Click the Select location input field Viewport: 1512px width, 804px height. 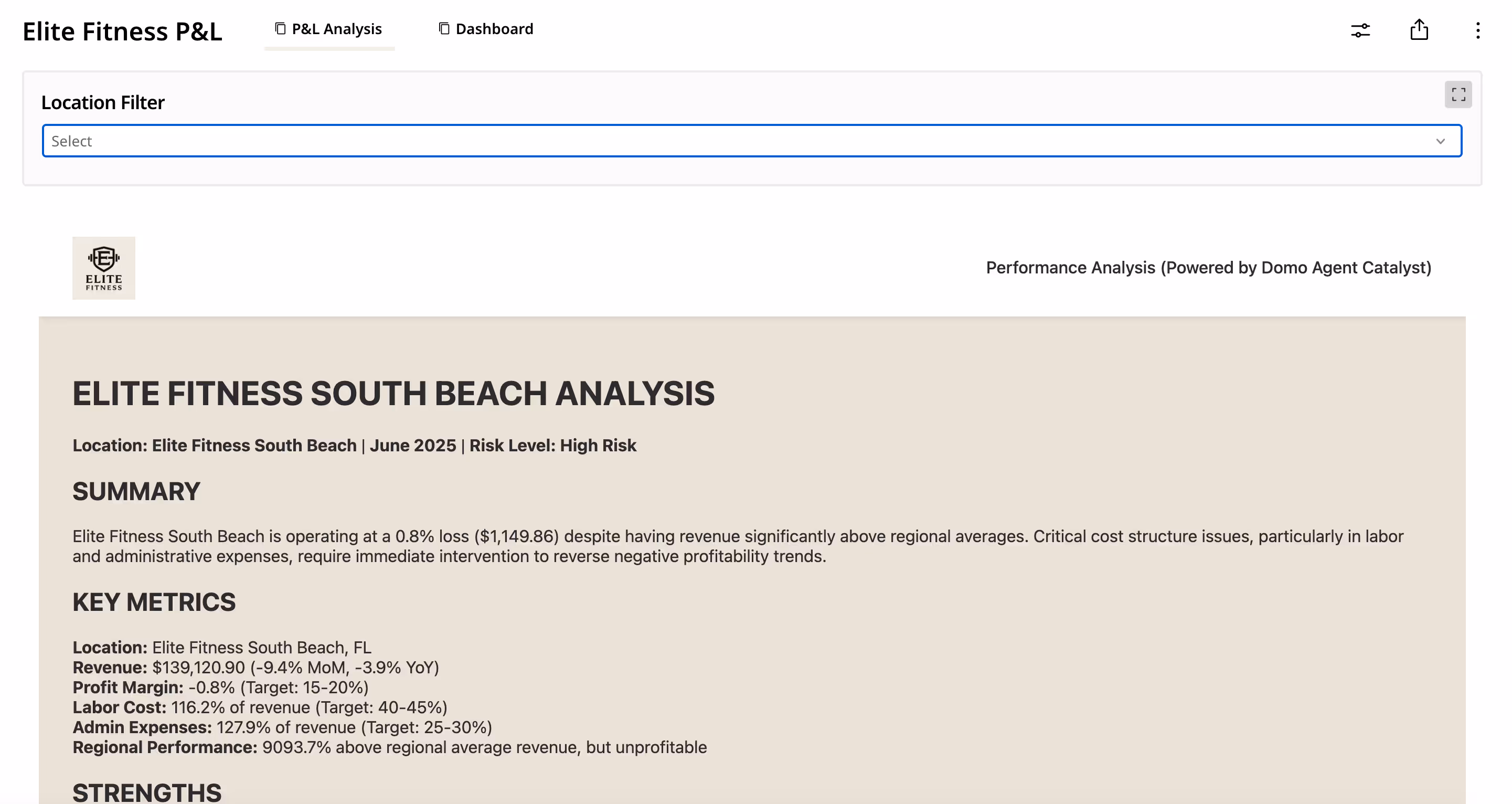click(705, 141)
